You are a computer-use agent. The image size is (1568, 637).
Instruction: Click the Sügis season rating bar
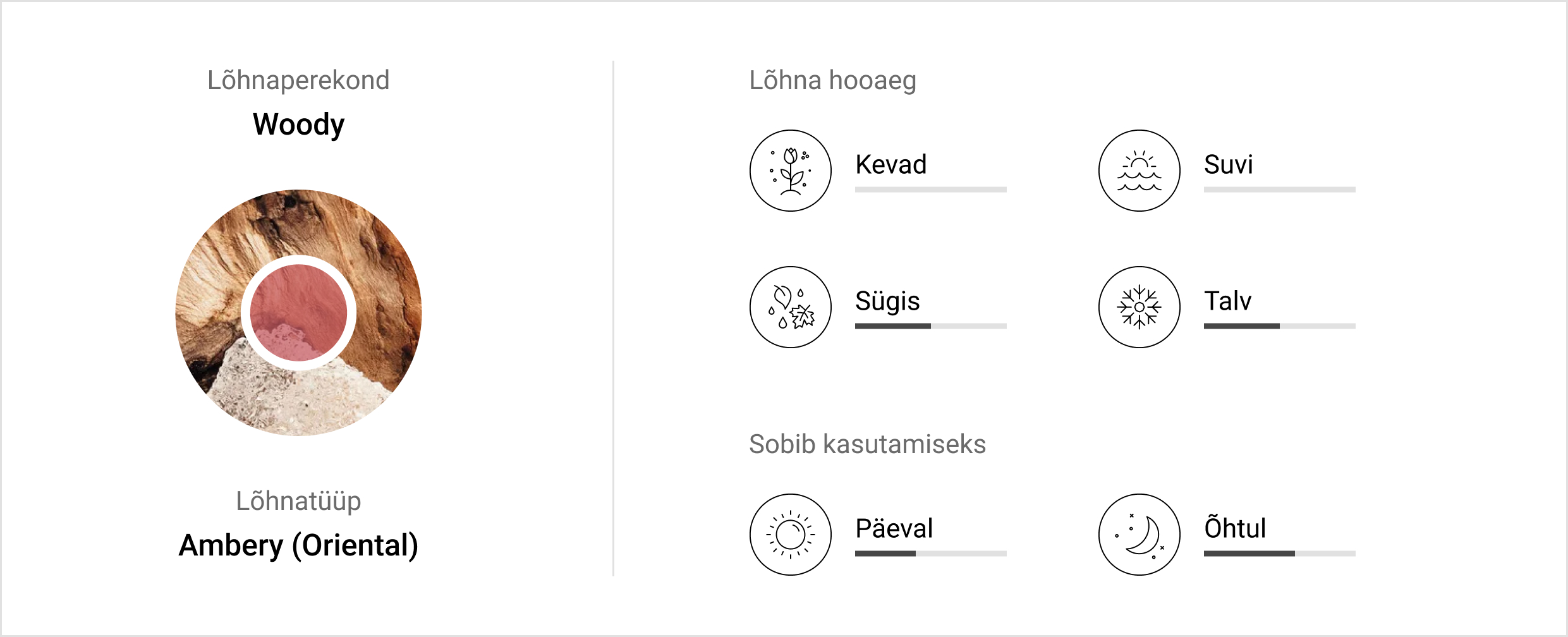tap(930, 326)
